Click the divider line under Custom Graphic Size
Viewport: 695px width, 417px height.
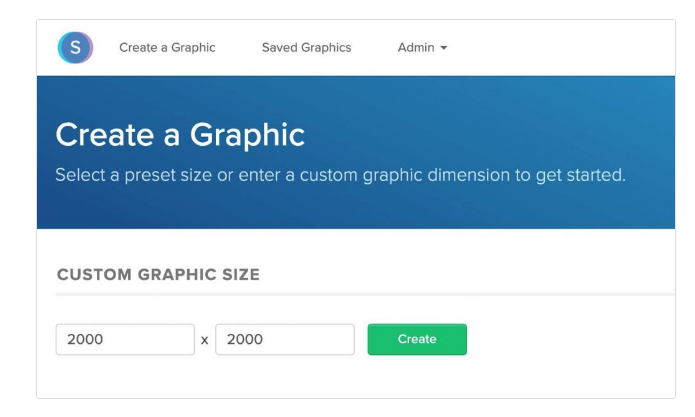(360, 294)
